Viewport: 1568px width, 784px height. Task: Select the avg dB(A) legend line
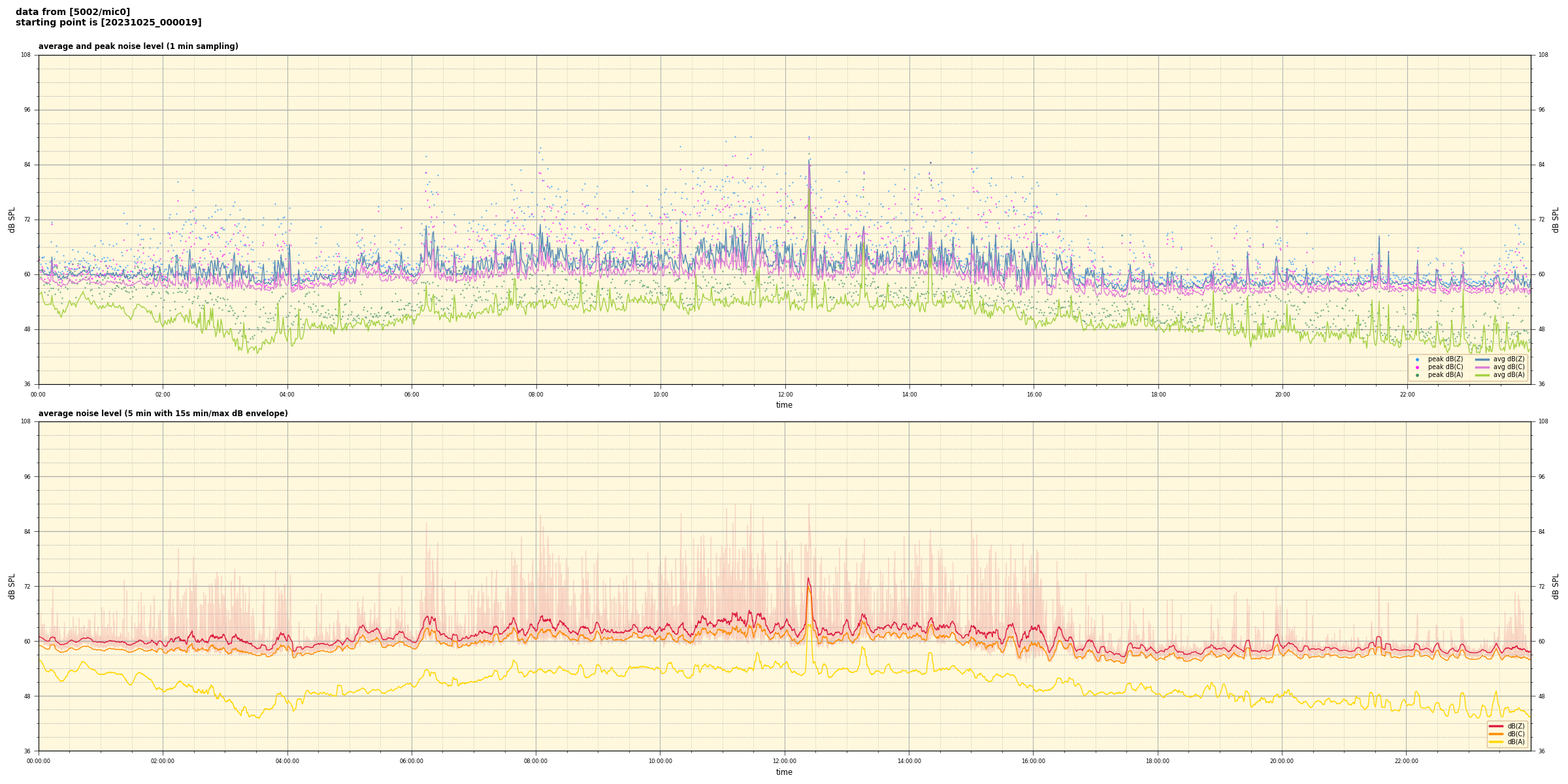tap(1482, 375)
